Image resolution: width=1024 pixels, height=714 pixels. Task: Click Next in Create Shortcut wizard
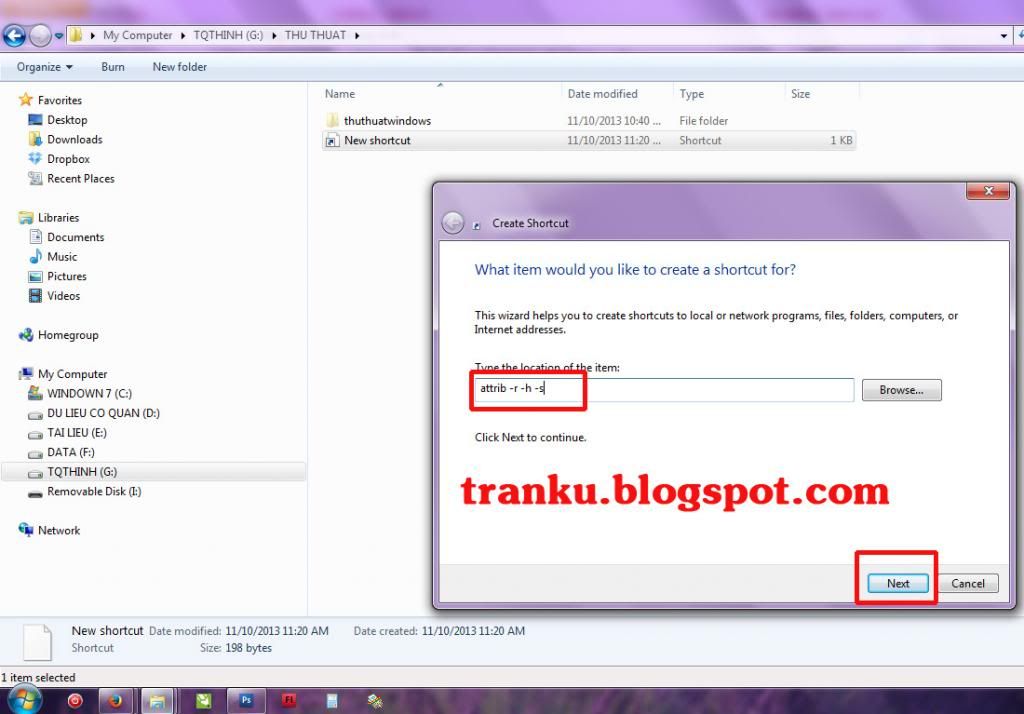tap(898, 583)
